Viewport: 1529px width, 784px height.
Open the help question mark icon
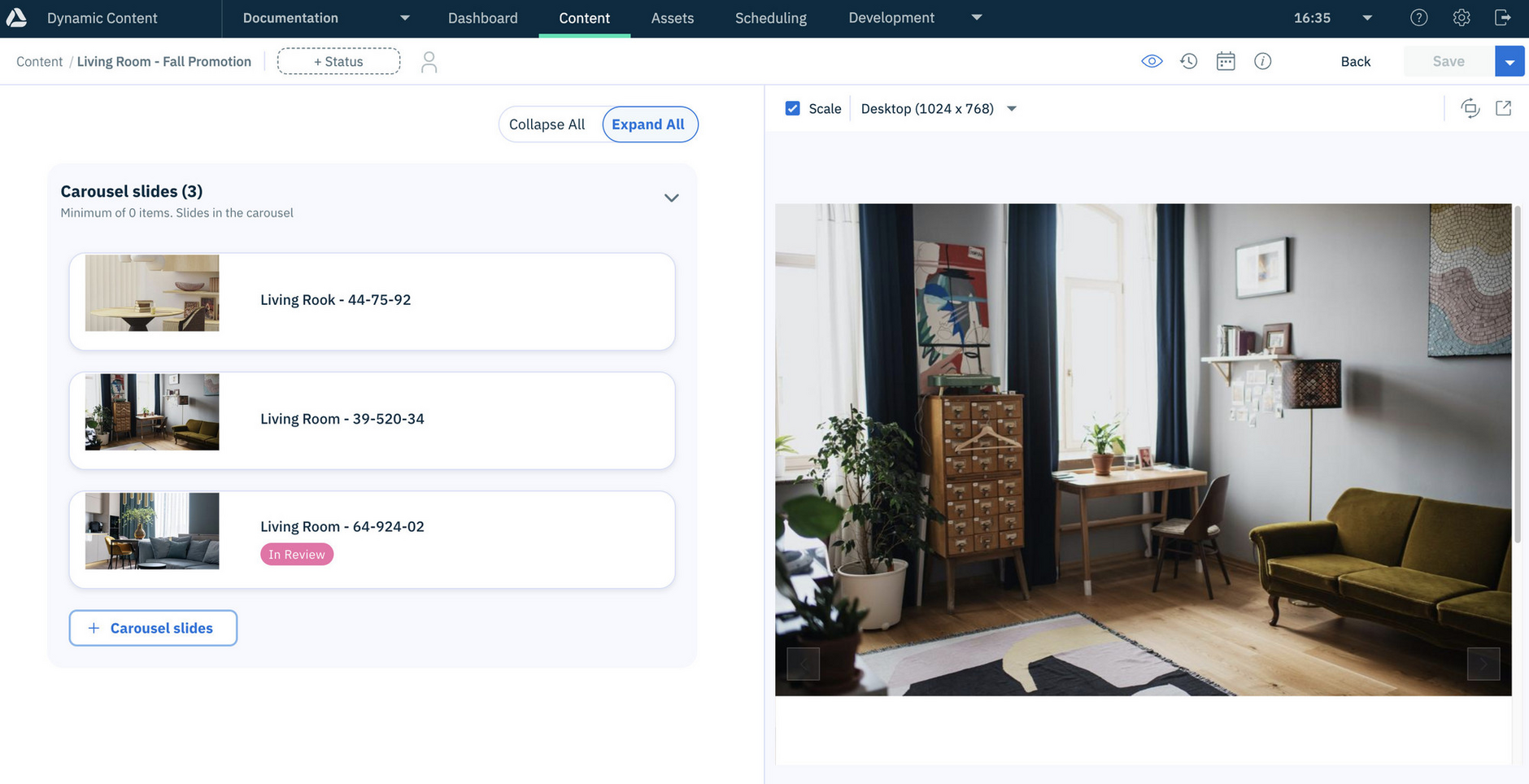(x=1418, y=17)
